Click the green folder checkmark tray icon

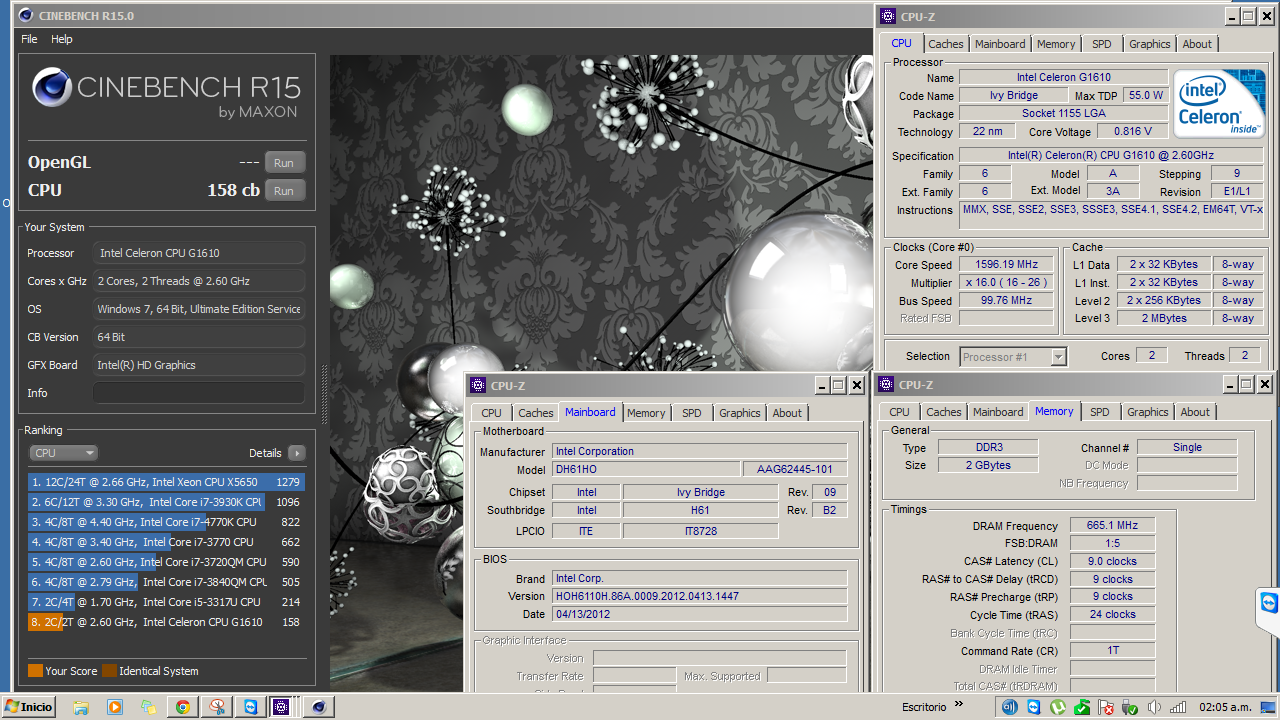click(1082, 707)
